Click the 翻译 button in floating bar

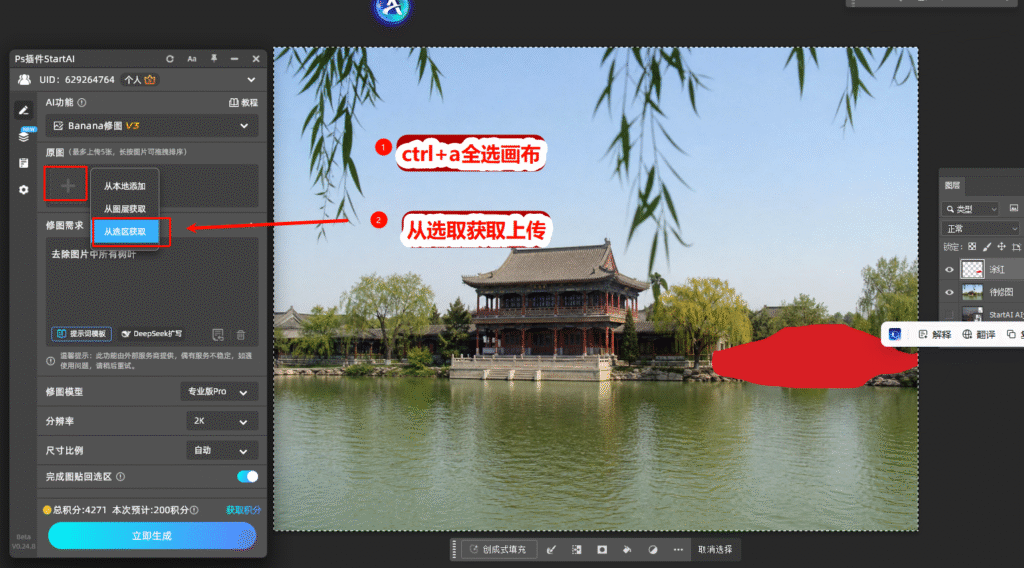979,334
